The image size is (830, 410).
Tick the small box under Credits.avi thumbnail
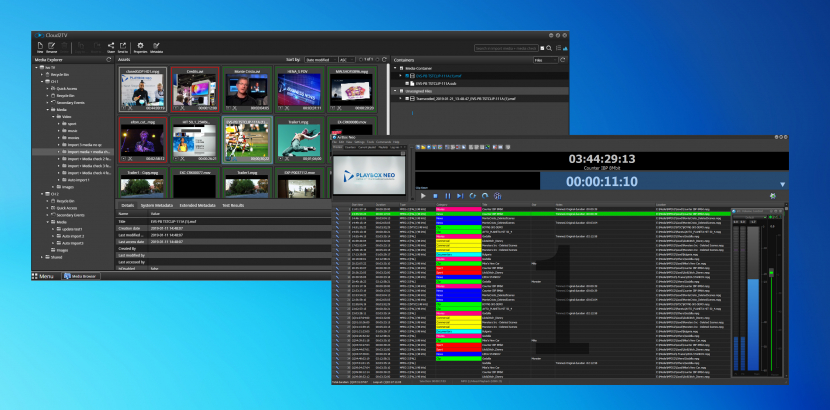click(x=176, y=108)
